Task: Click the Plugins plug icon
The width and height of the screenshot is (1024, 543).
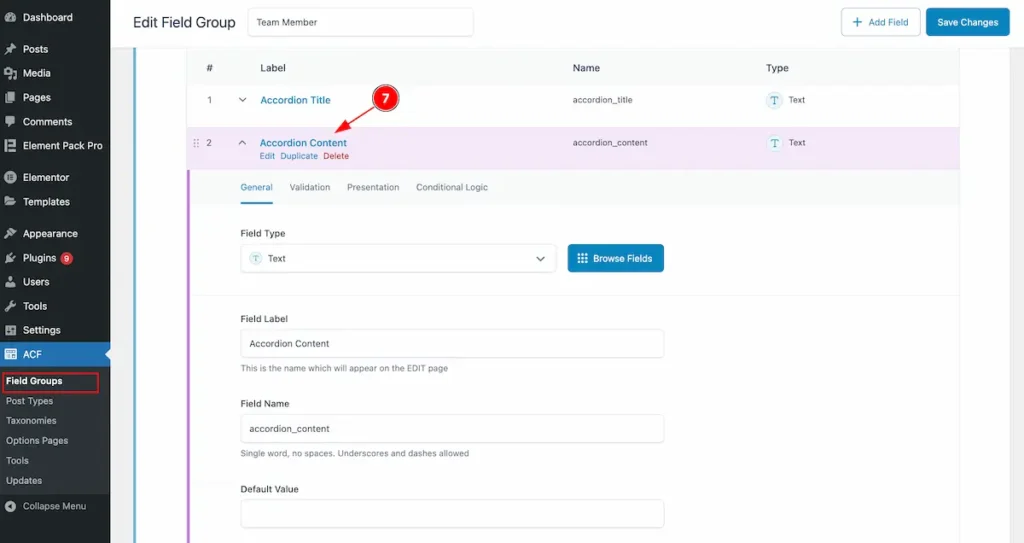Action: click(x=10, y=258)
